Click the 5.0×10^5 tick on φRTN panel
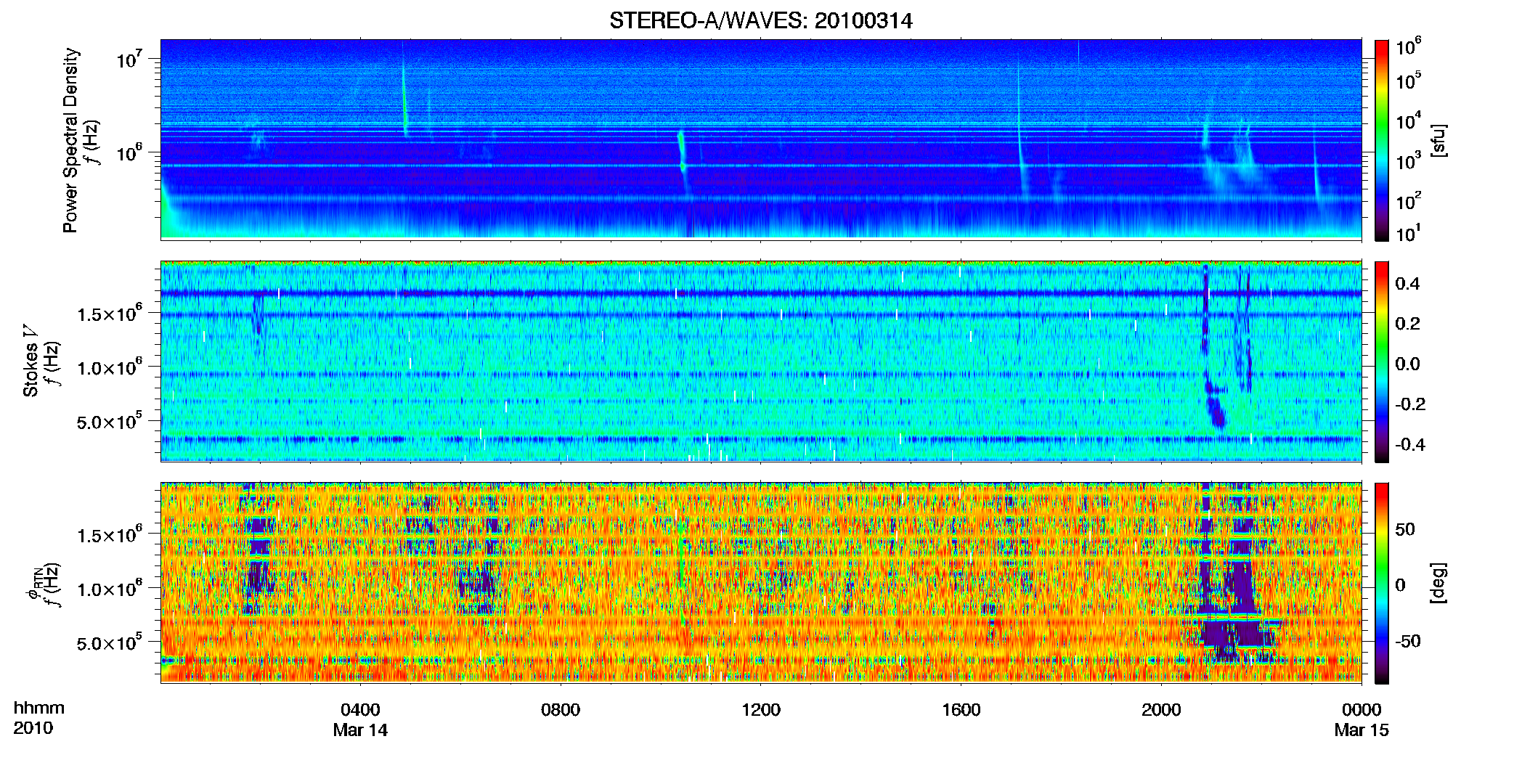This screenshot has width=1522, height=784. click(110, 642)
